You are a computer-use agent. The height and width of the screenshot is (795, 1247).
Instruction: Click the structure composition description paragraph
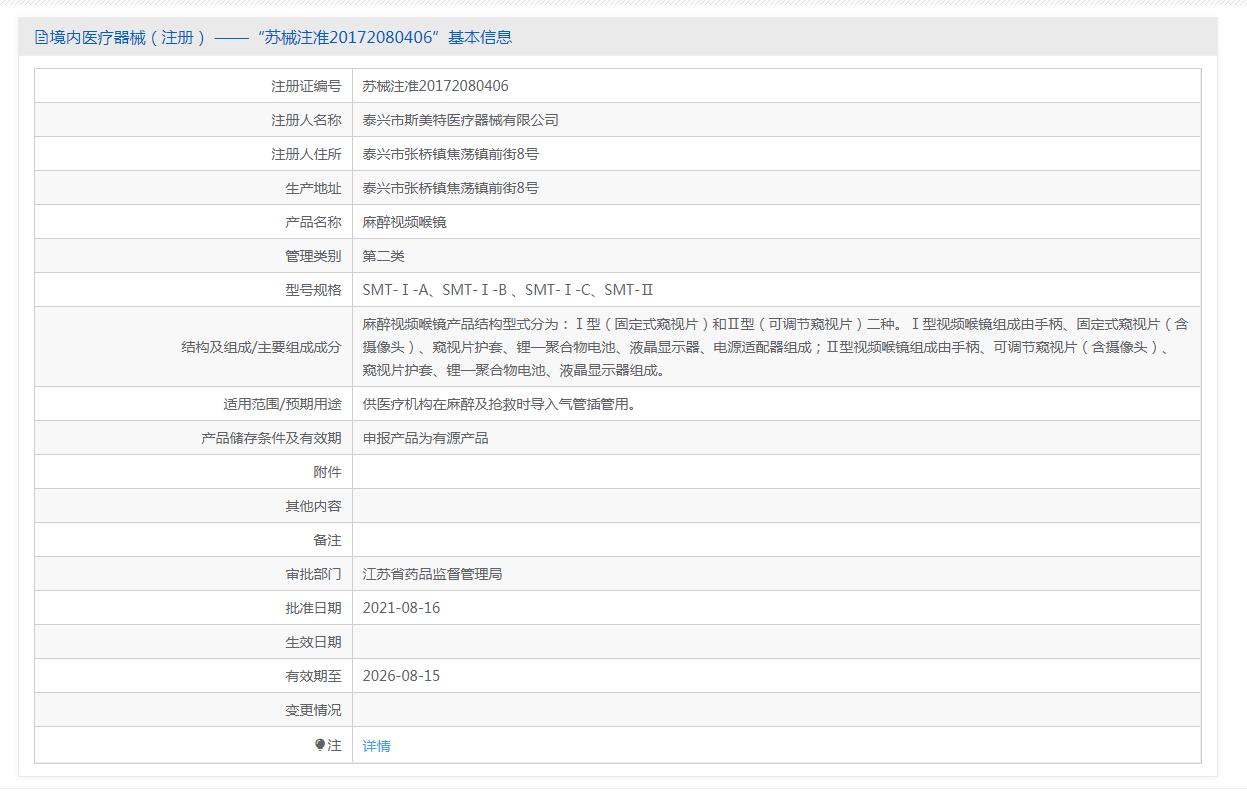click(x=775, y=347)
